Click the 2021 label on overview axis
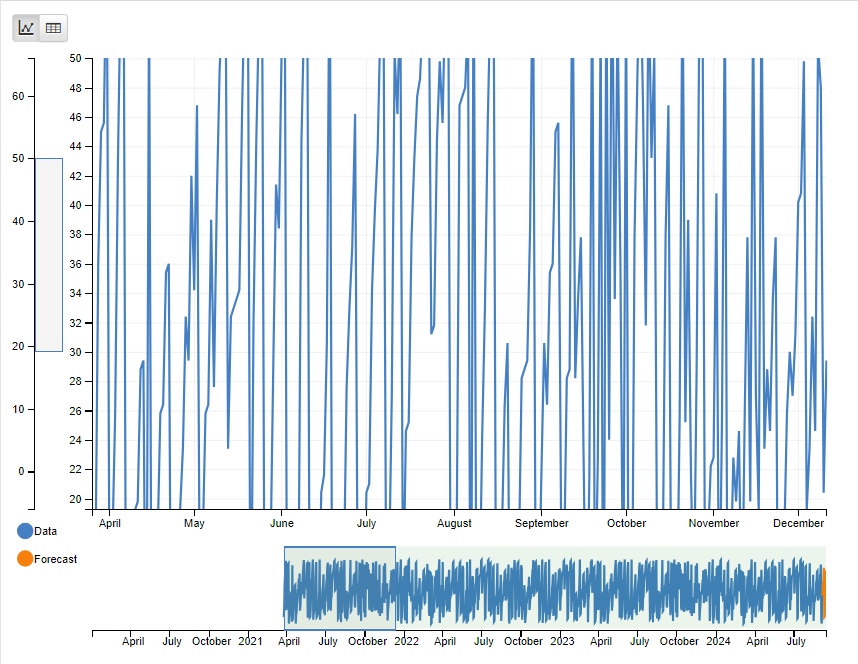Screen dimensions: 858x664 click(x=250, y=641)
